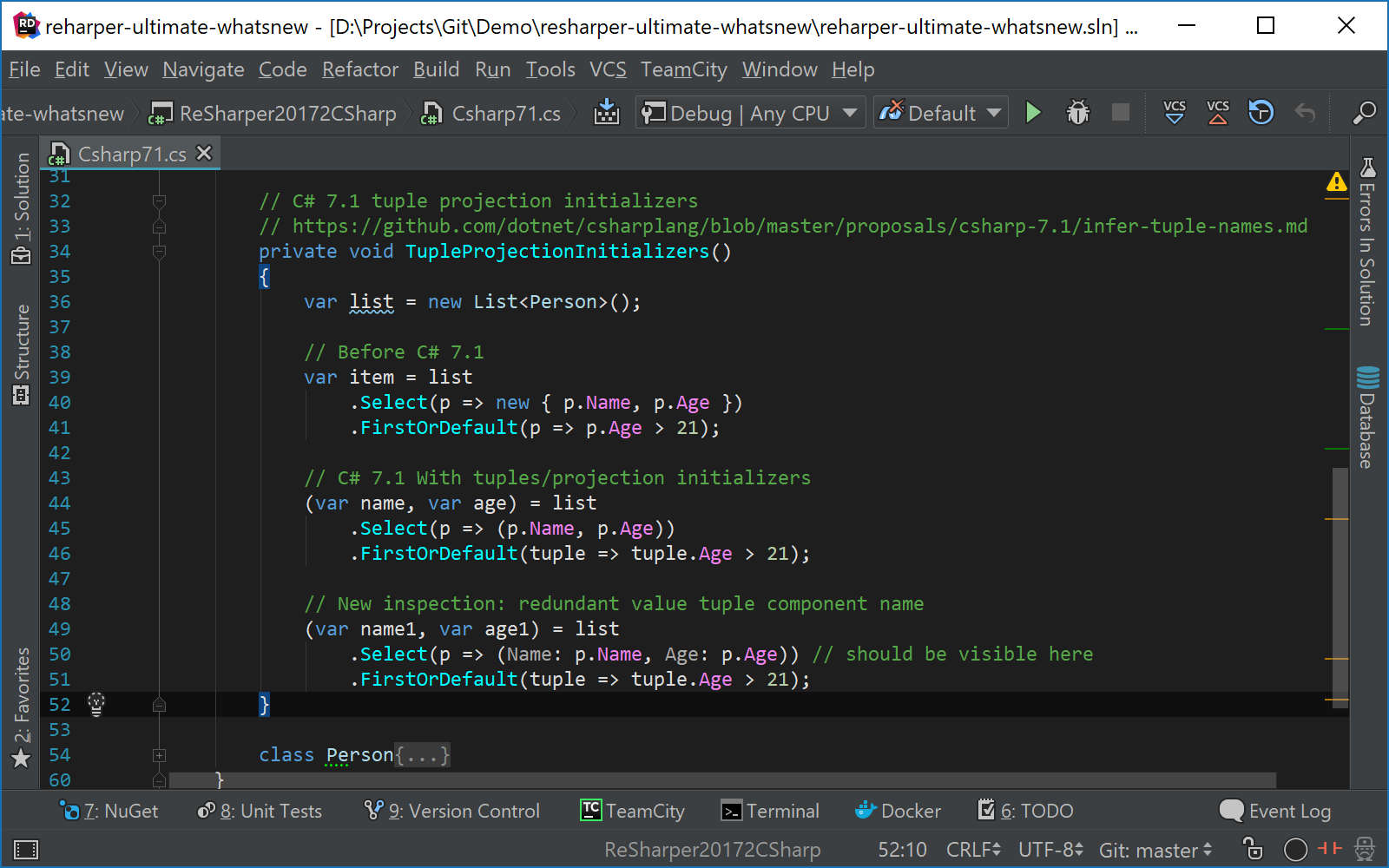Screen dimensions: 1389x868
Task: Click Csharp71.cs breadcrumb in navigation bar
Action: click(491, 114)
